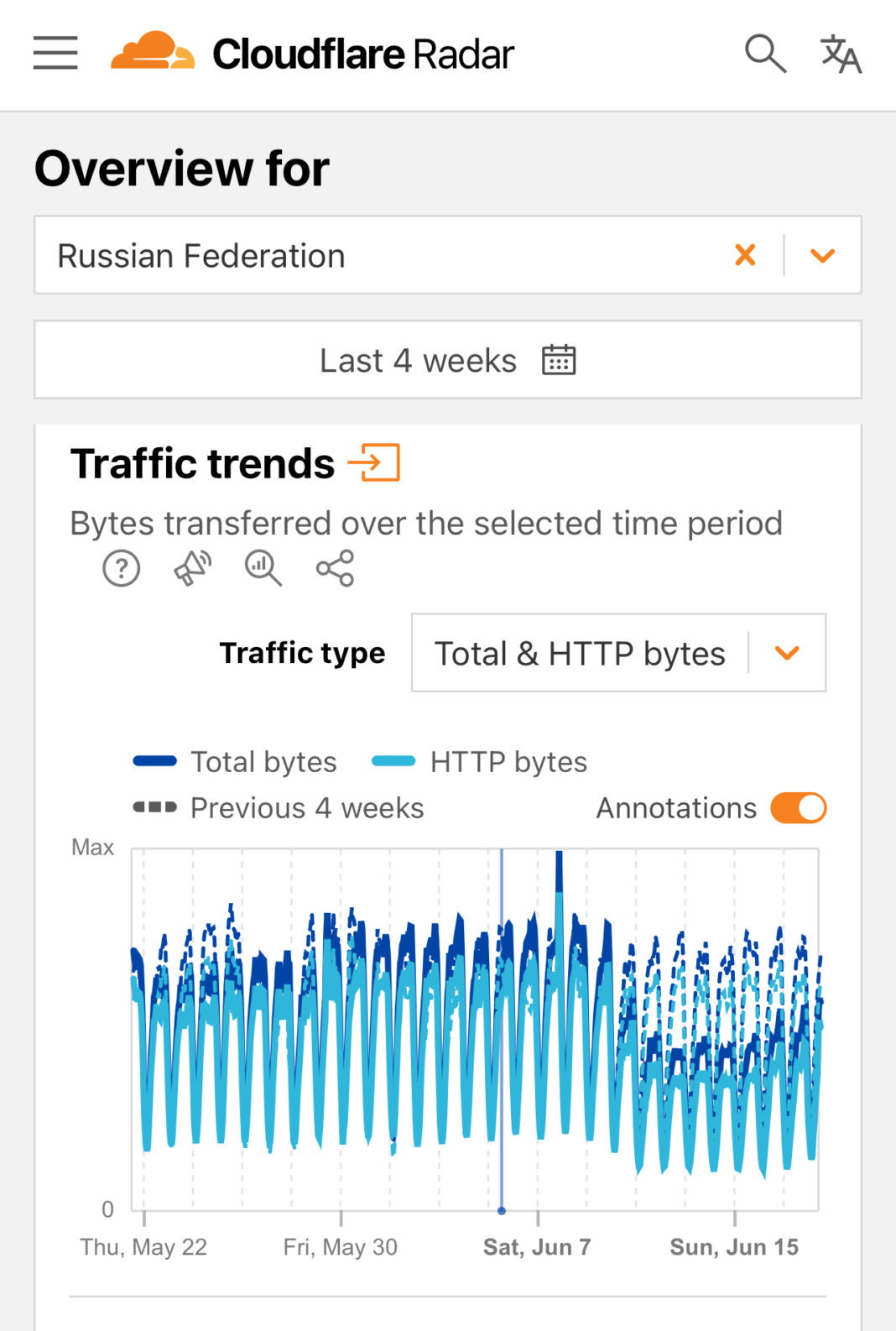Open the search magnifier icon
Viewport: 896px width, 1331px height.
click(x=765, y=54)
